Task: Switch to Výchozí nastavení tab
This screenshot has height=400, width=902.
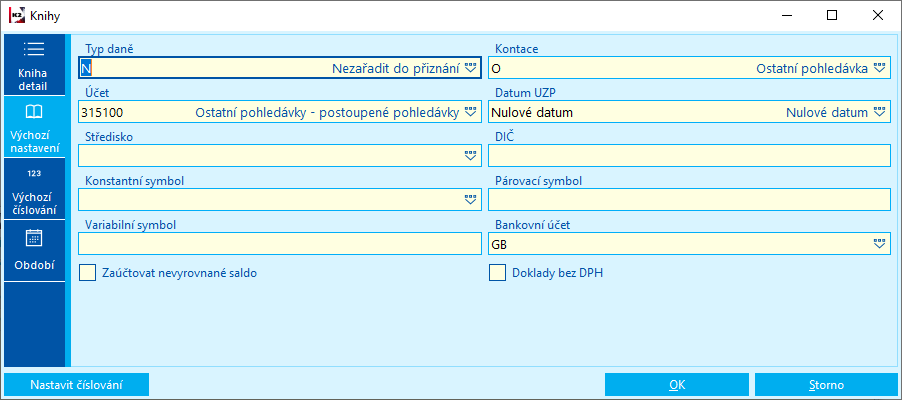Action: click(34, 127)
